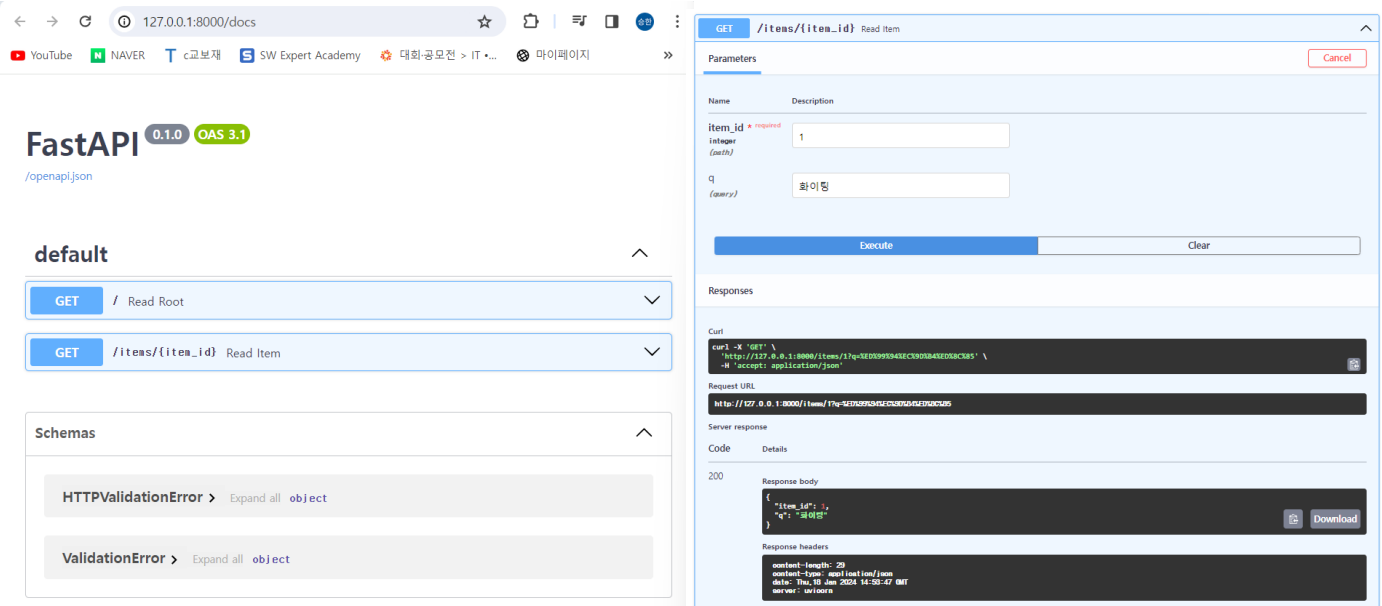Reload the page with the refresh icon

[x=85, y=21]
